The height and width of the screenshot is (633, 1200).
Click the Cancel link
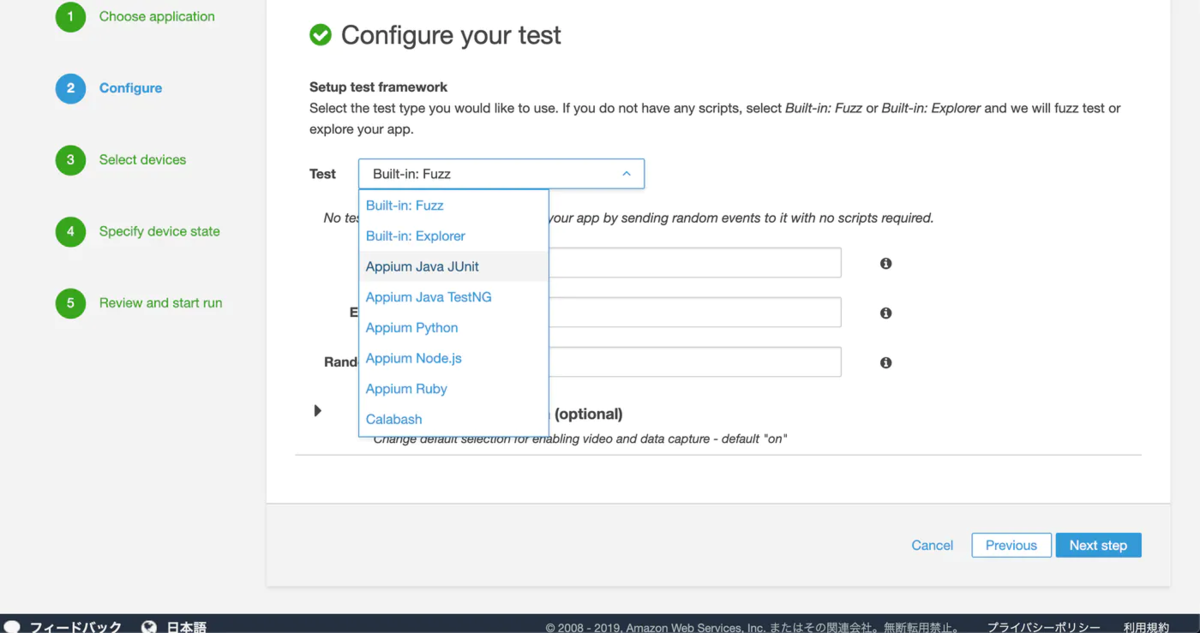tap(932, 545)
